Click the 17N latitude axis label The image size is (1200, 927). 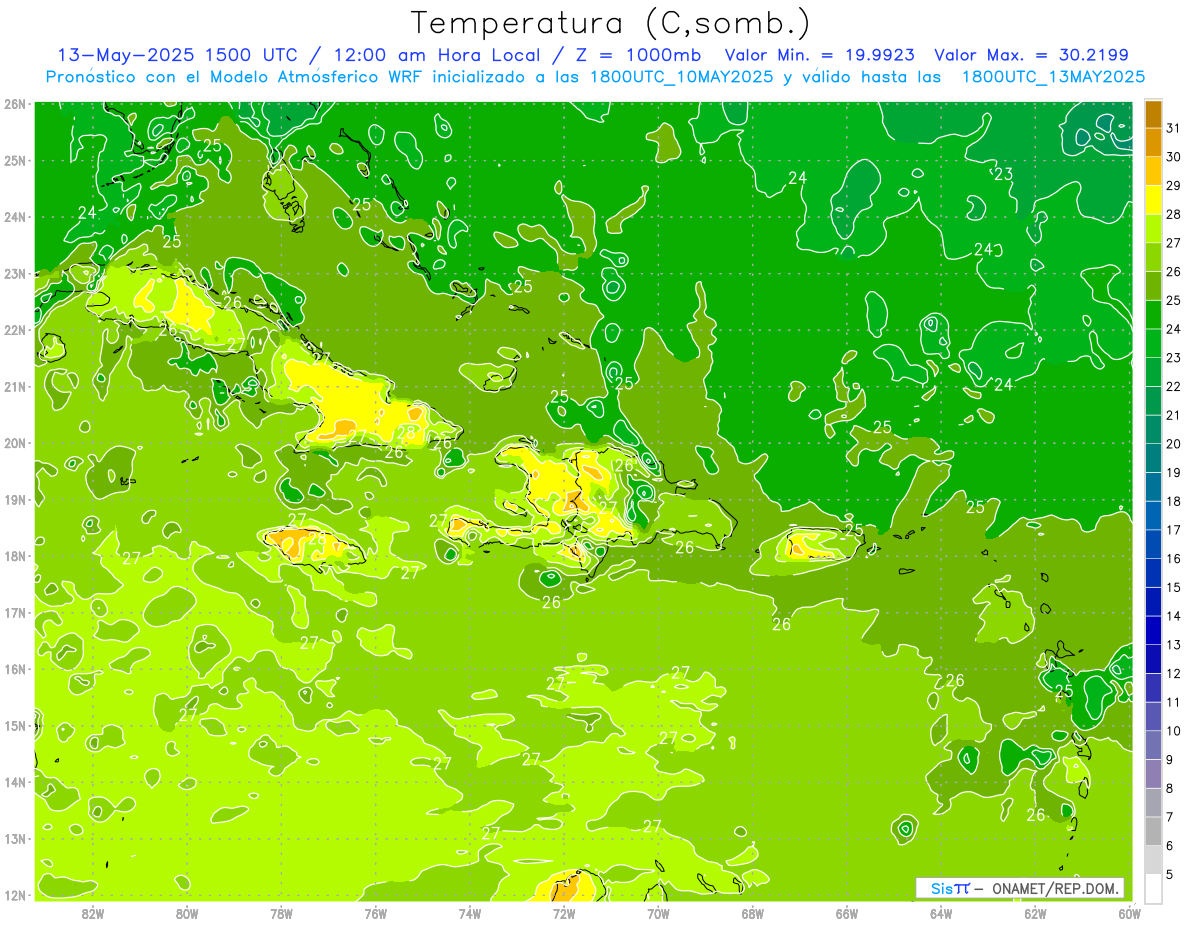point(15,612)
